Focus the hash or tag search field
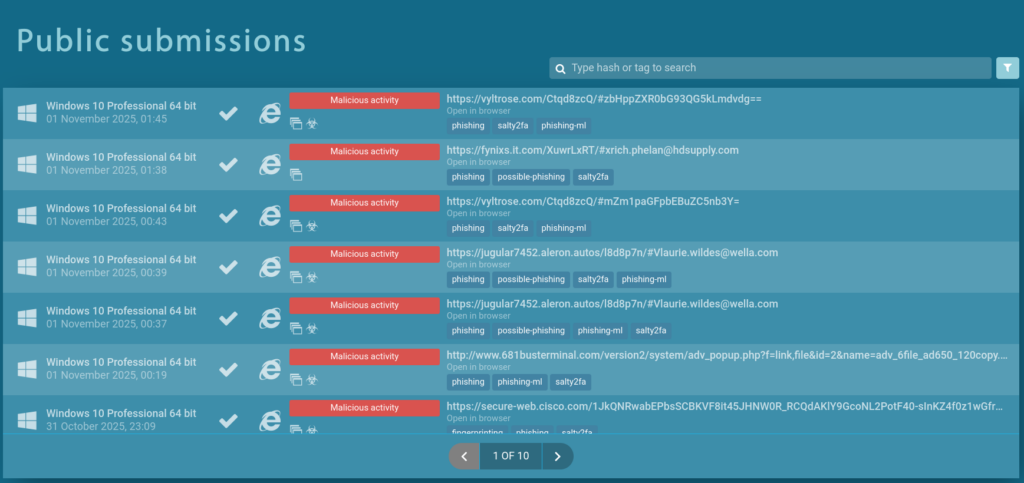 (x=775, y=68)
